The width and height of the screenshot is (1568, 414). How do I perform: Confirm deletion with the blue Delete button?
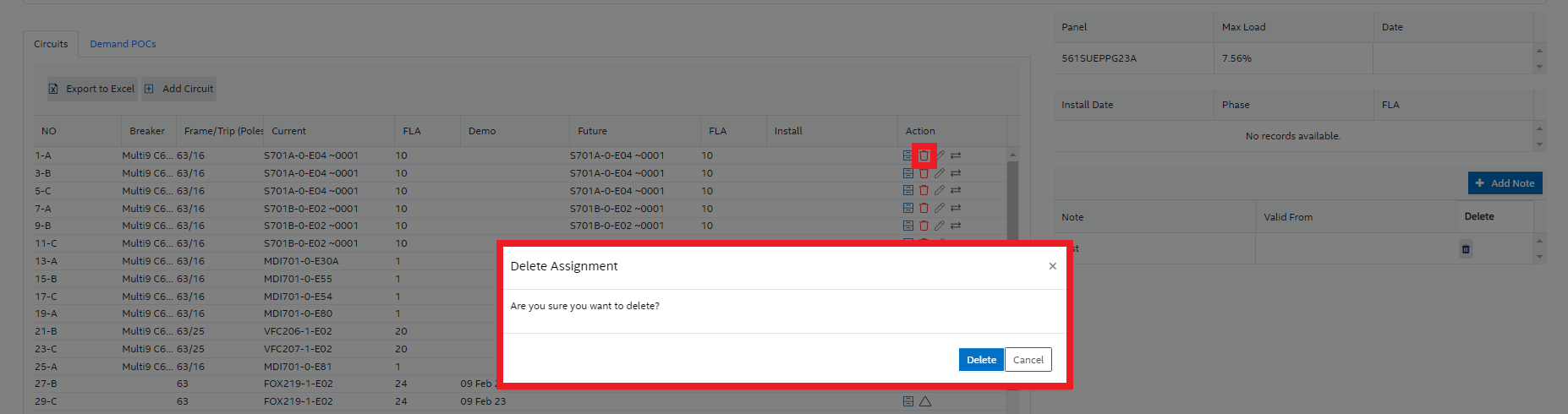[x=981, y=360]
